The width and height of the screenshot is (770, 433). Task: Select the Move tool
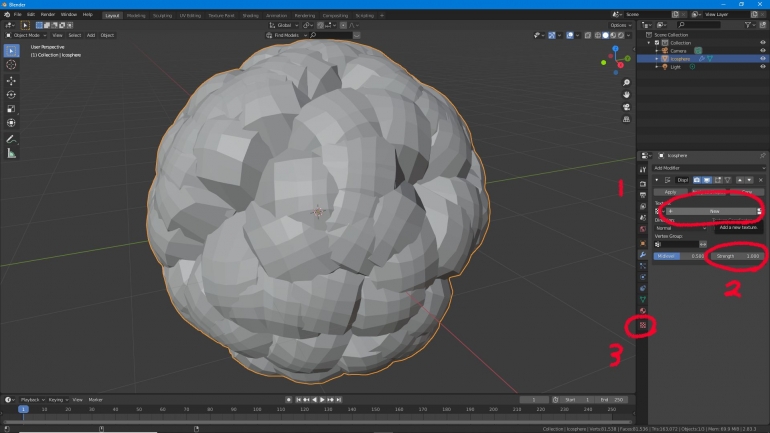[11, 81]
